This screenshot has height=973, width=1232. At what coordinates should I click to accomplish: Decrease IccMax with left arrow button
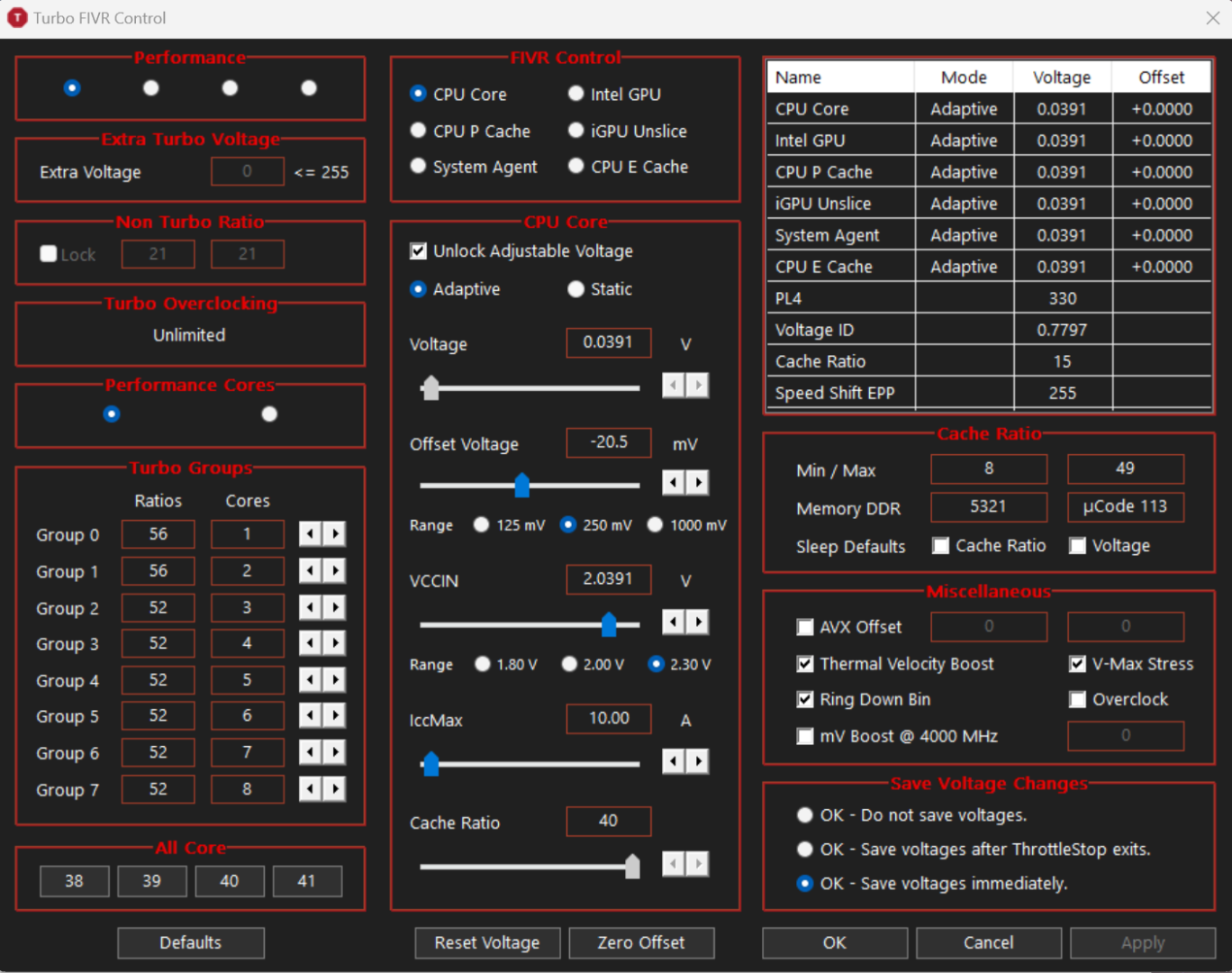coord(673,761)
